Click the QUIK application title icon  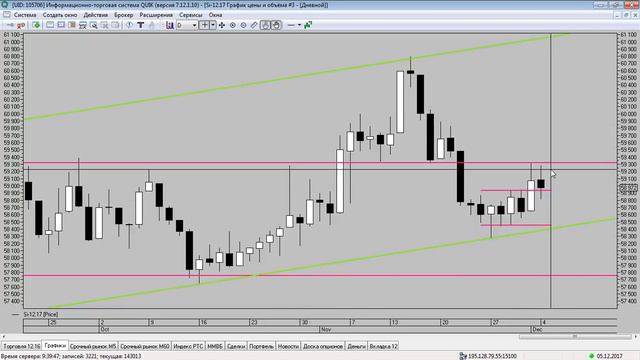coord(4,5)
